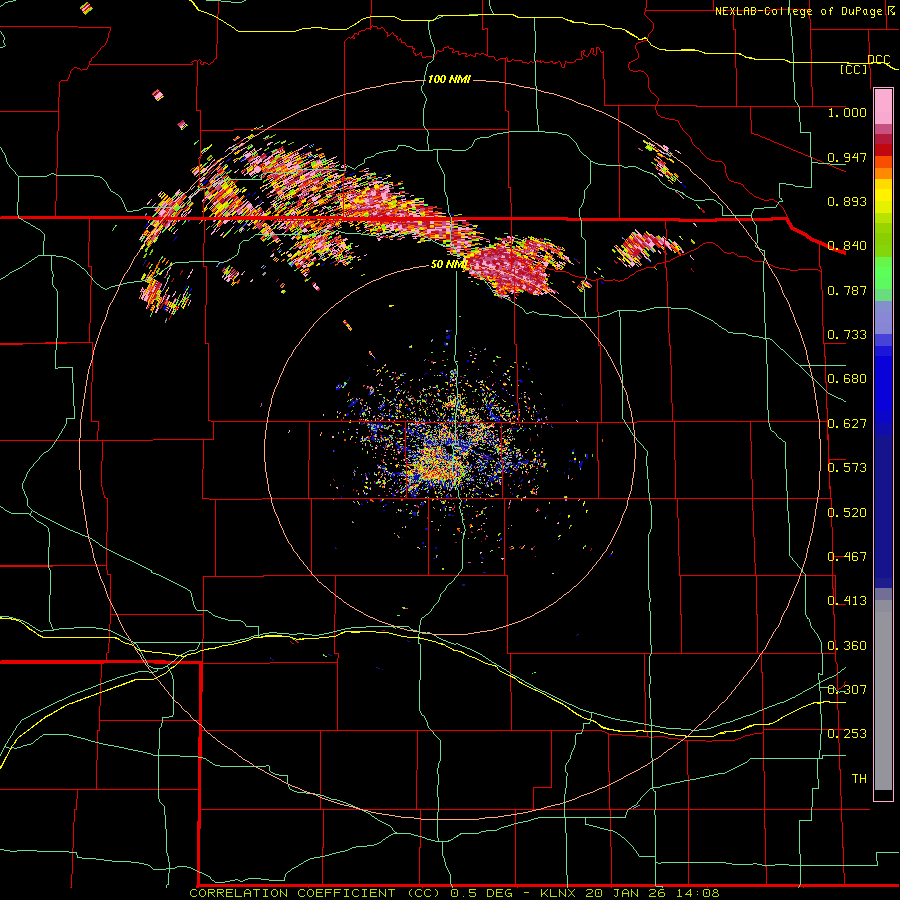Click the 0.680 scale value
The height and width of the screenshot is (900, 900).
coord(847,379)
